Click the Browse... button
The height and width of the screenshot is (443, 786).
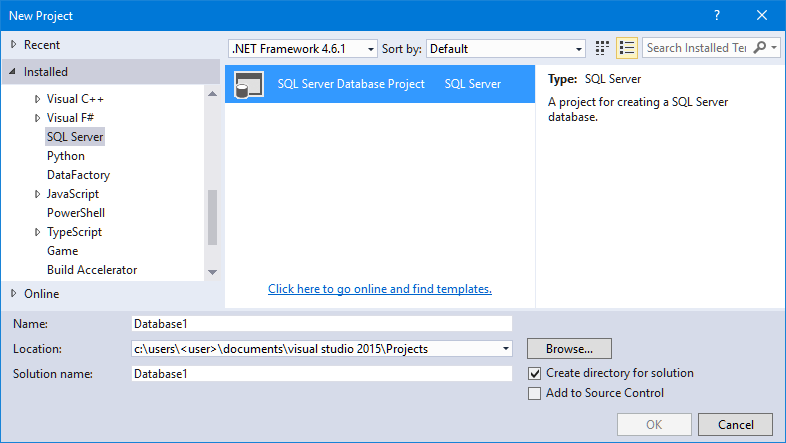pyautogui.click(x=569, y=349)
